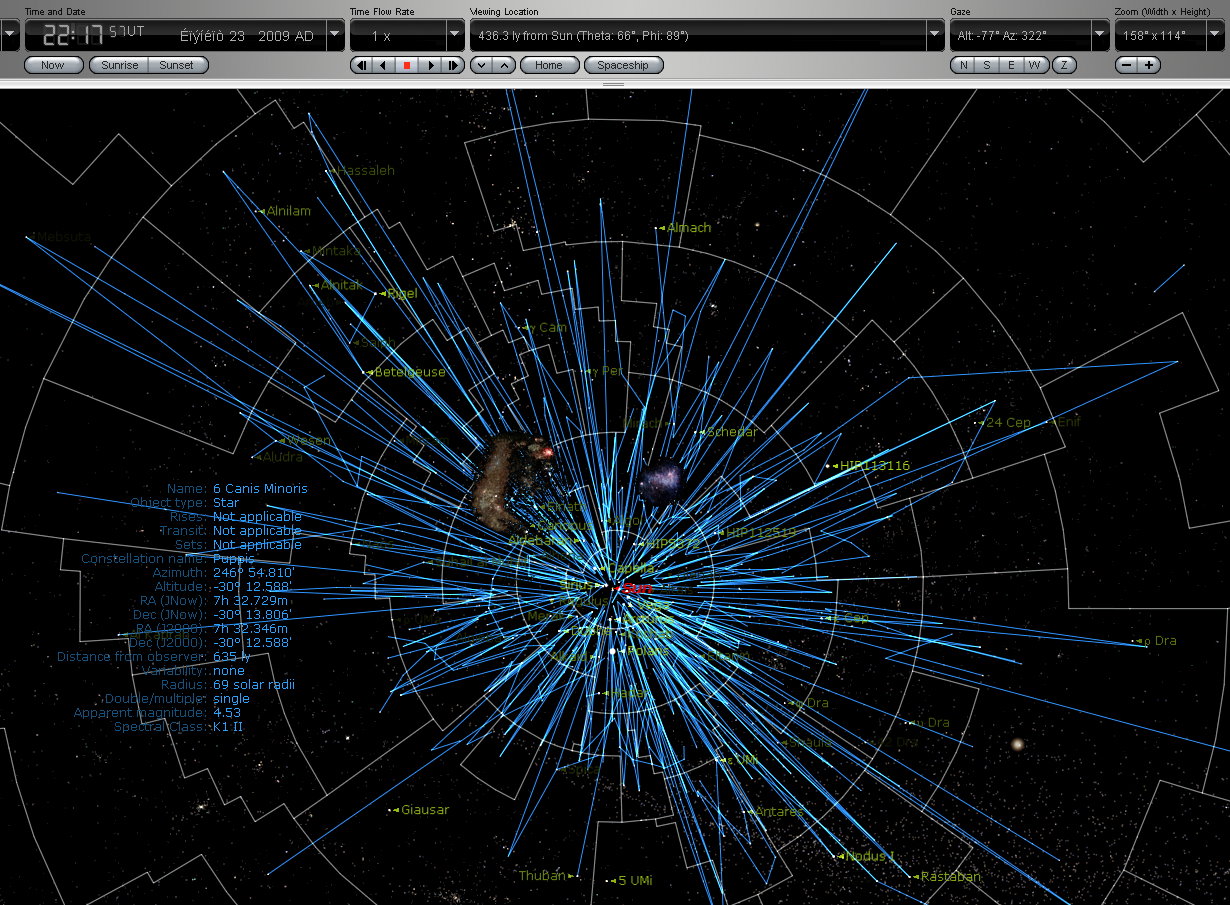This screenshot has width=1230, height=905.
Task: Point gaze north with N button
Action: [x=962, y=65]
